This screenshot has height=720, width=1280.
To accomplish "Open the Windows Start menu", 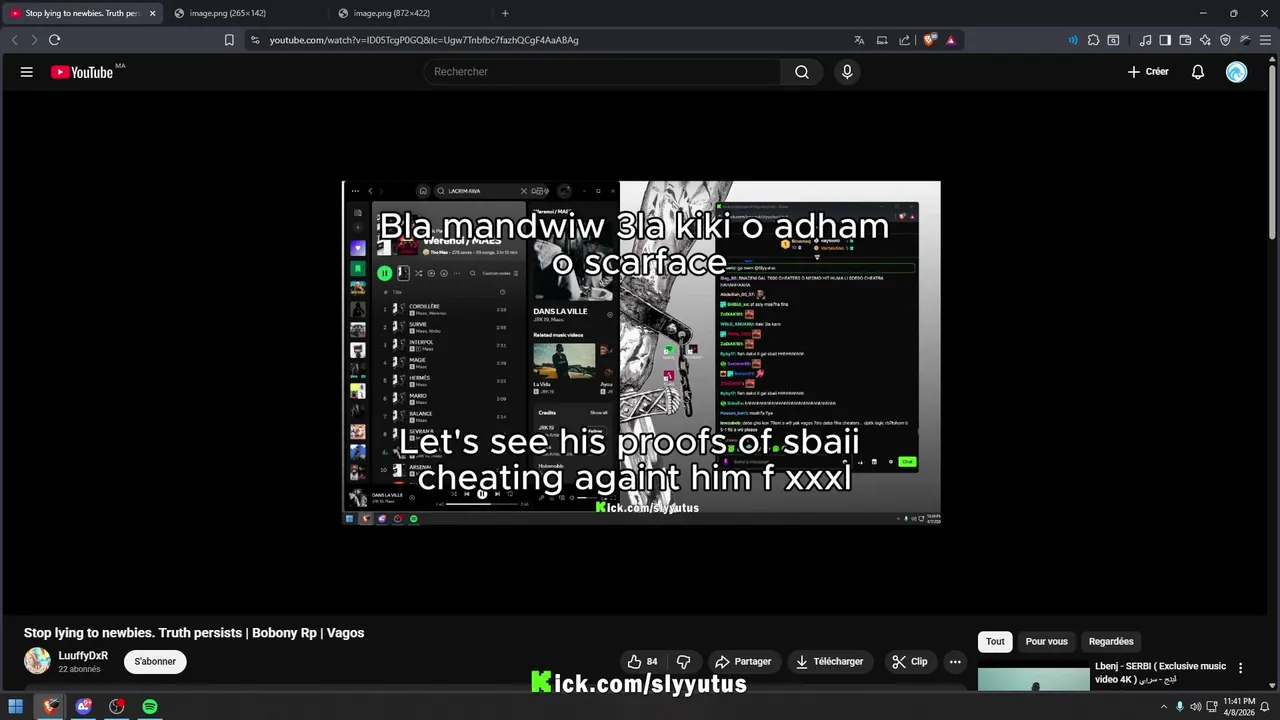I will [x=16, y=707].
